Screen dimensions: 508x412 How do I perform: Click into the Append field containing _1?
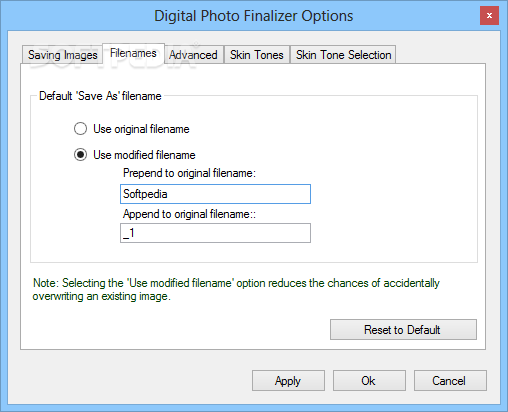click(215, 233)
